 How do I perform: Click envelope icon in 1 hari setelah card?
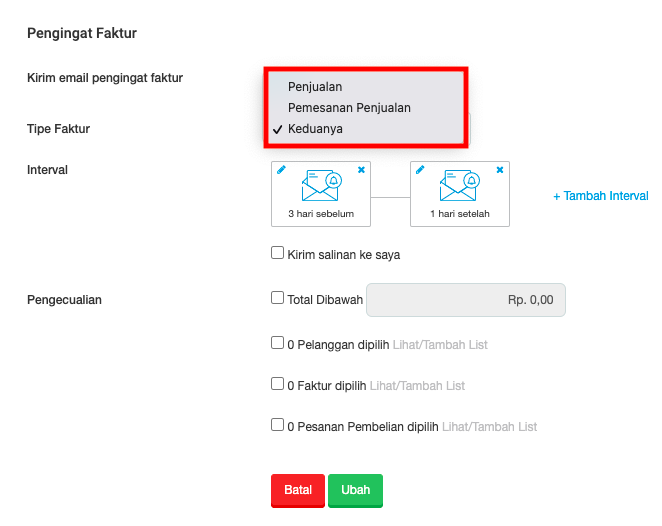point(460,186)
